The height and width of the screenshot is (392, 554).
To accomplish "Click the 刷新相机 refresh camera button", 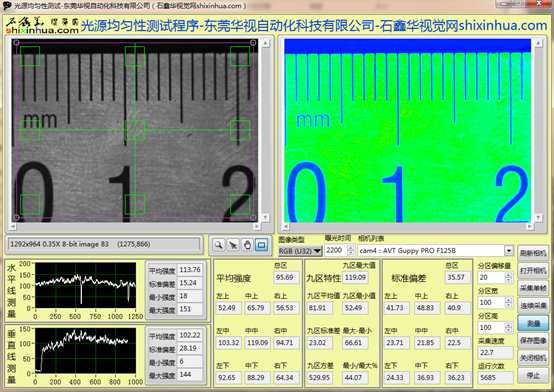I will point(533,253).
